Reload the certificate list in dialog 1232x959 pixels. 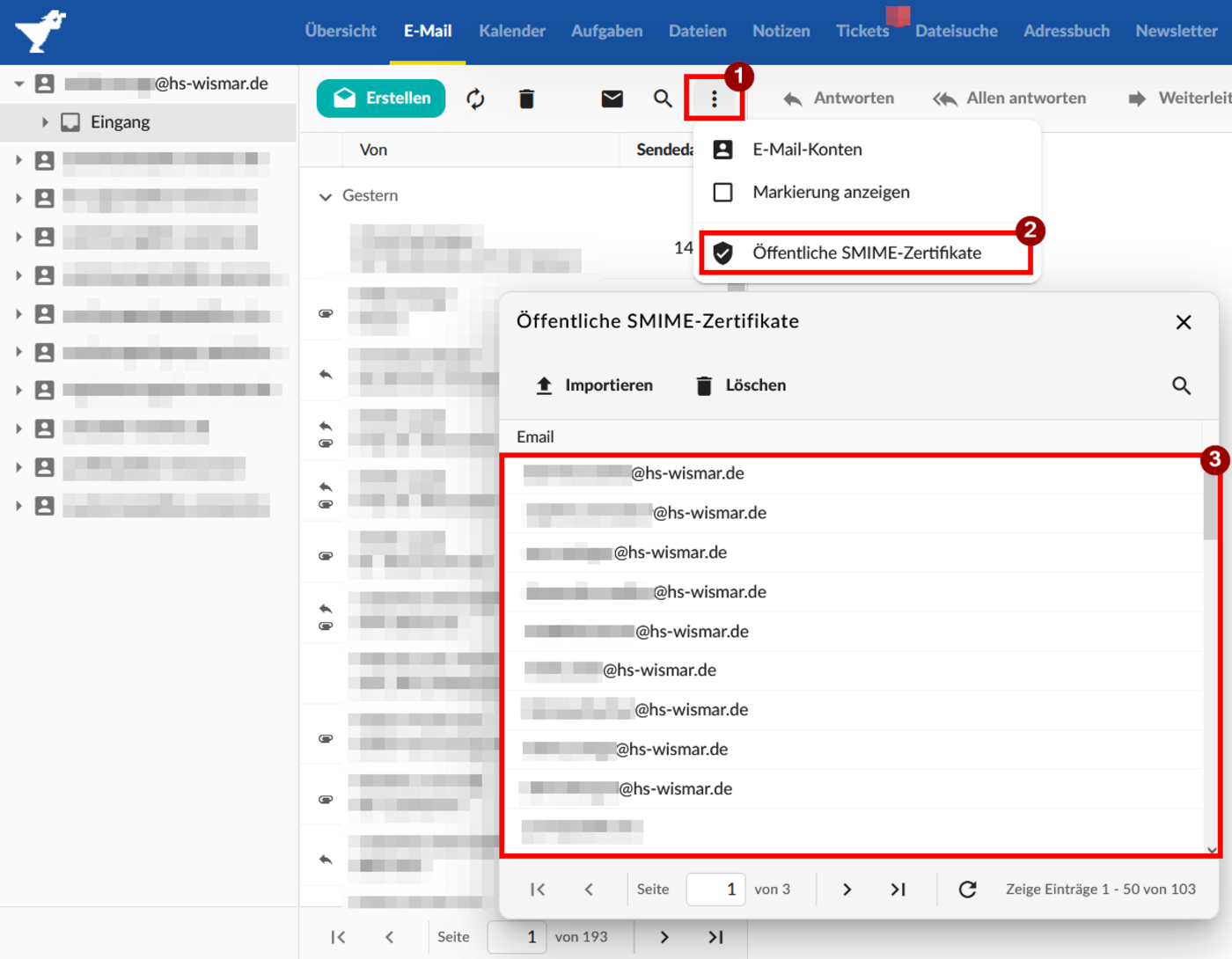point(967,889)
